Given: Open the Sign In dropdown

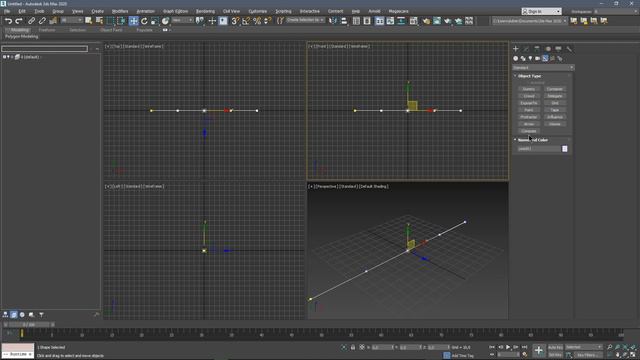Looking at the screenshot, I should point(541,11).
